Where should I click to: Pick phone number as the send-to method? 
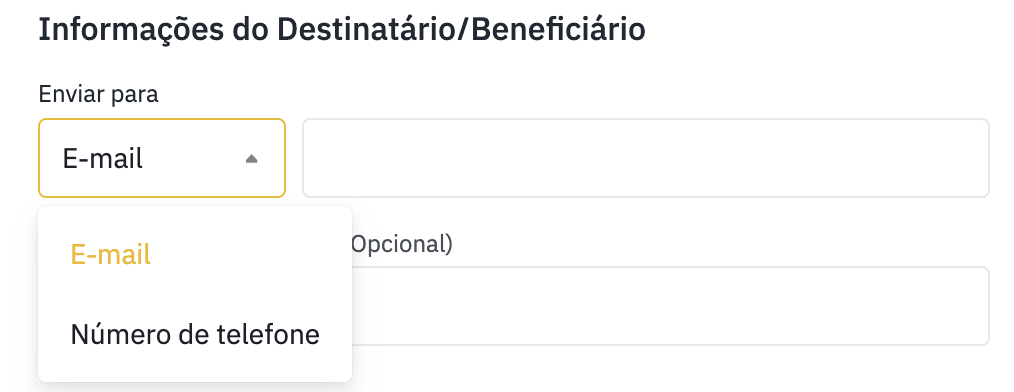pyautogui.click(x=195, y=334)
